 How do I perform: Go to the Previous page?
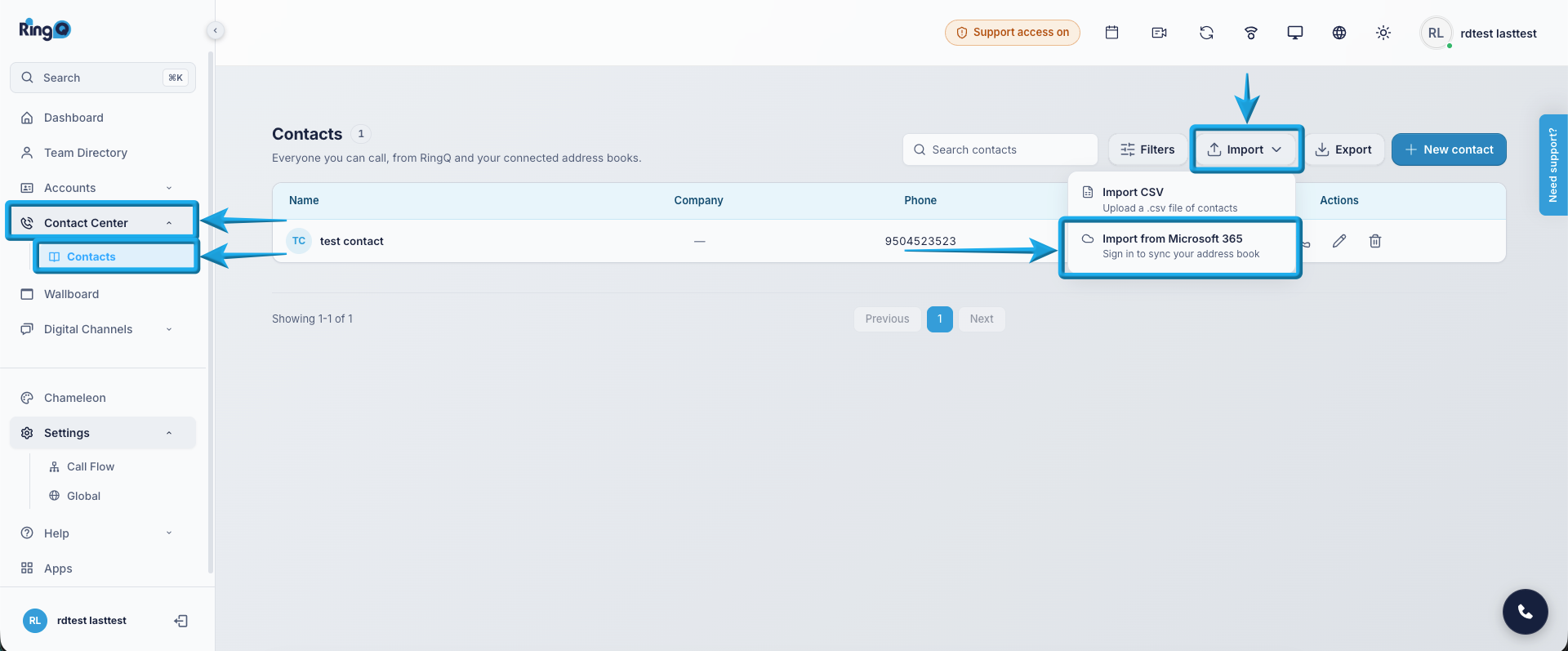click(x=888, y=319)
